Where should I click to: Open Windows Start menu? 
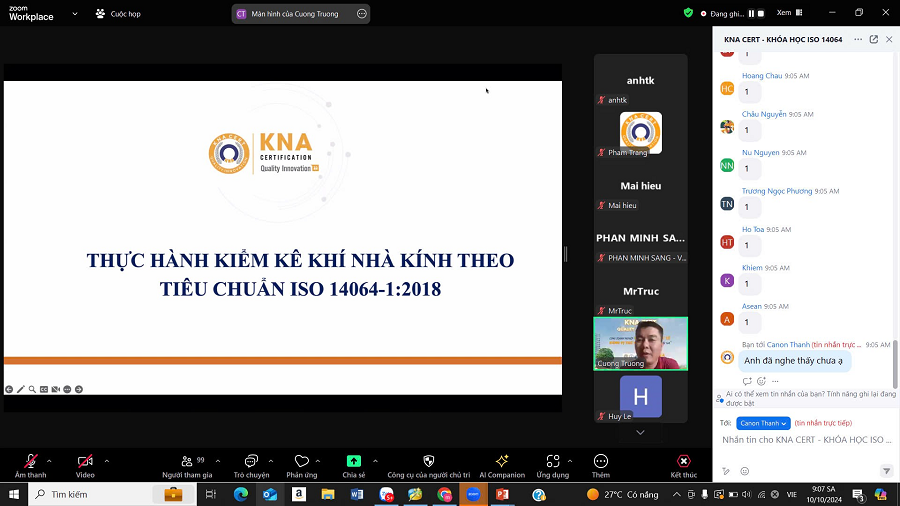click(14, 494)
